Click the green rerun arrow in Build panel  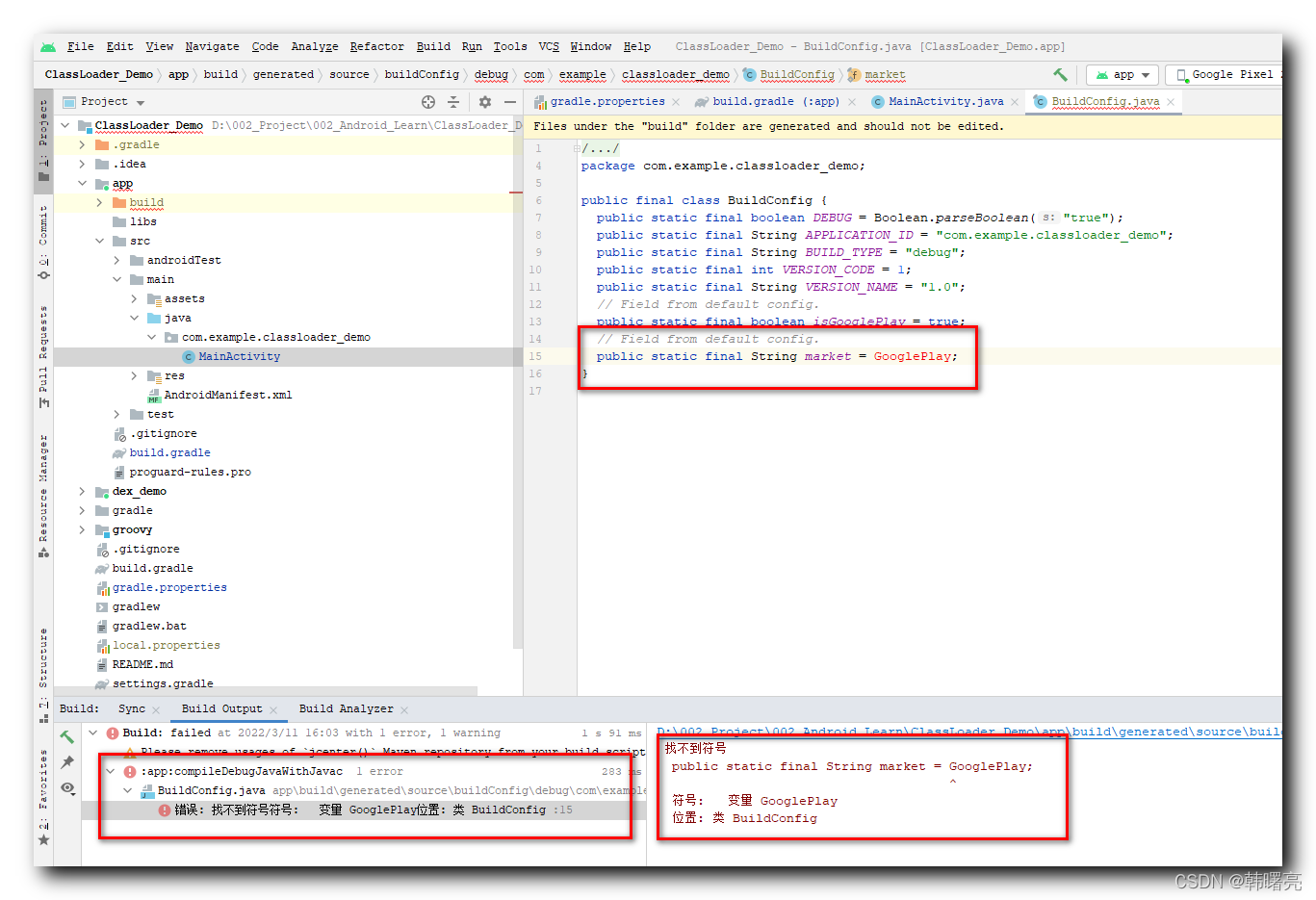[x=67, y=736]
